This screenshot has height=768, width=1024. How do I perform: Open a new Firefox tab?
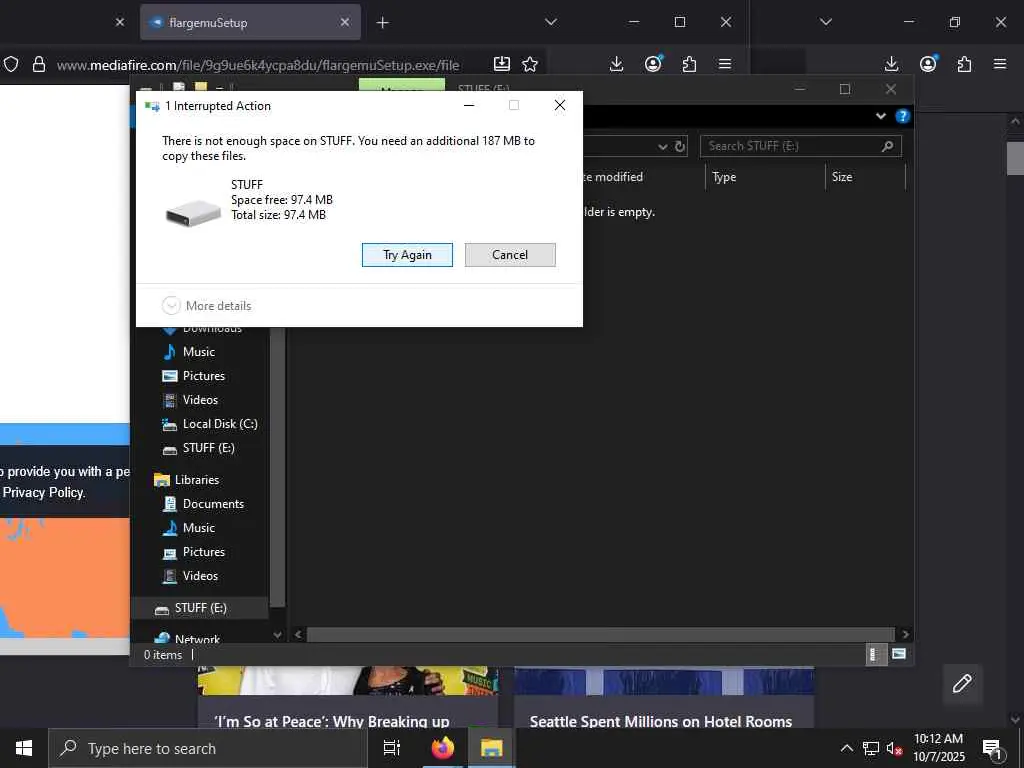click(383, 23)
